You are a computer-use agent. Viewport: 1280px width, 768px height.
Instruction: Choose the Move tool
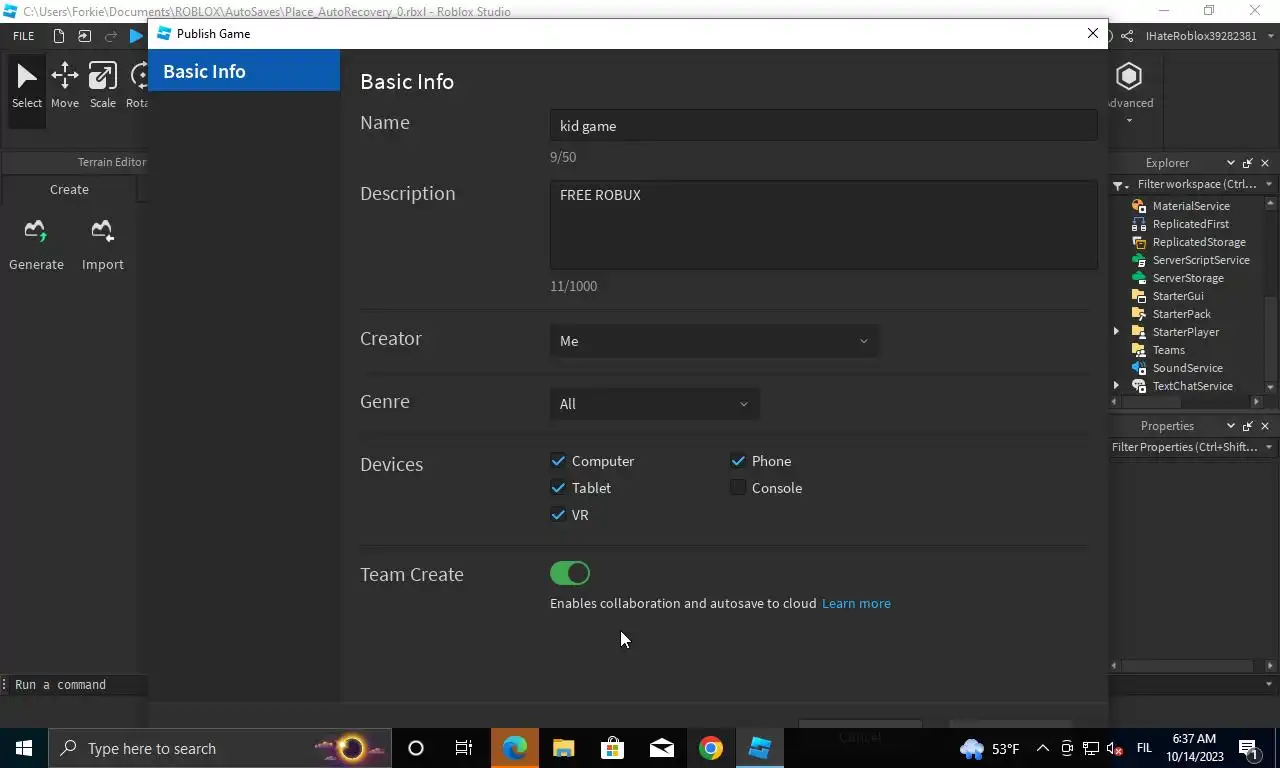pyautogui.click(x=65, y=85)
